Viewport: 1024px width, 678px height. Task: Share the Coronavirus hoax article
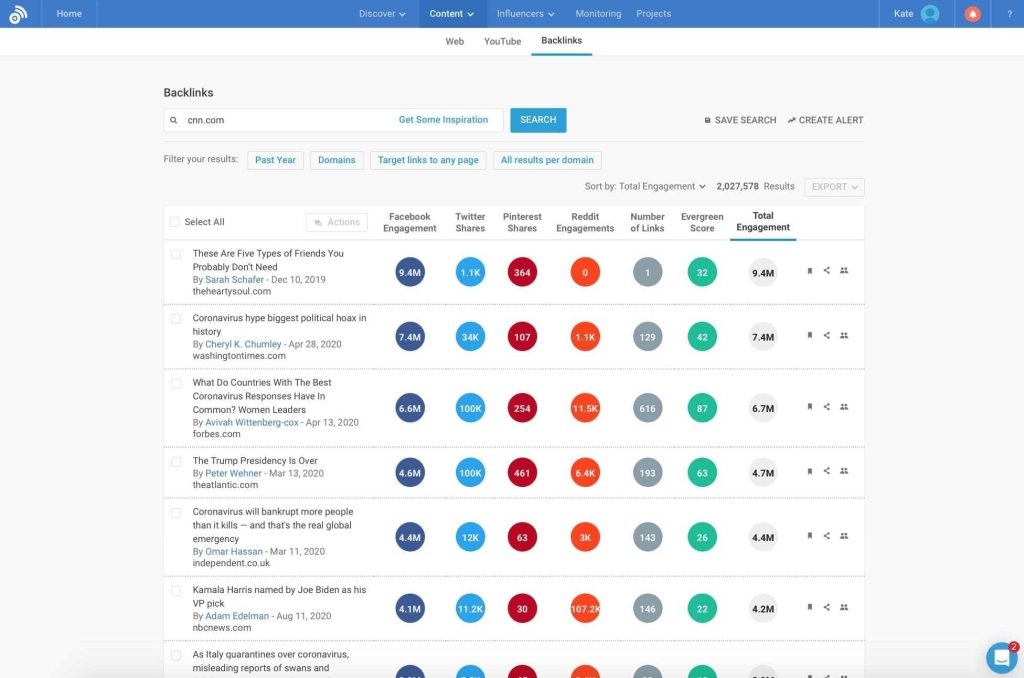(x=827, y=336)
